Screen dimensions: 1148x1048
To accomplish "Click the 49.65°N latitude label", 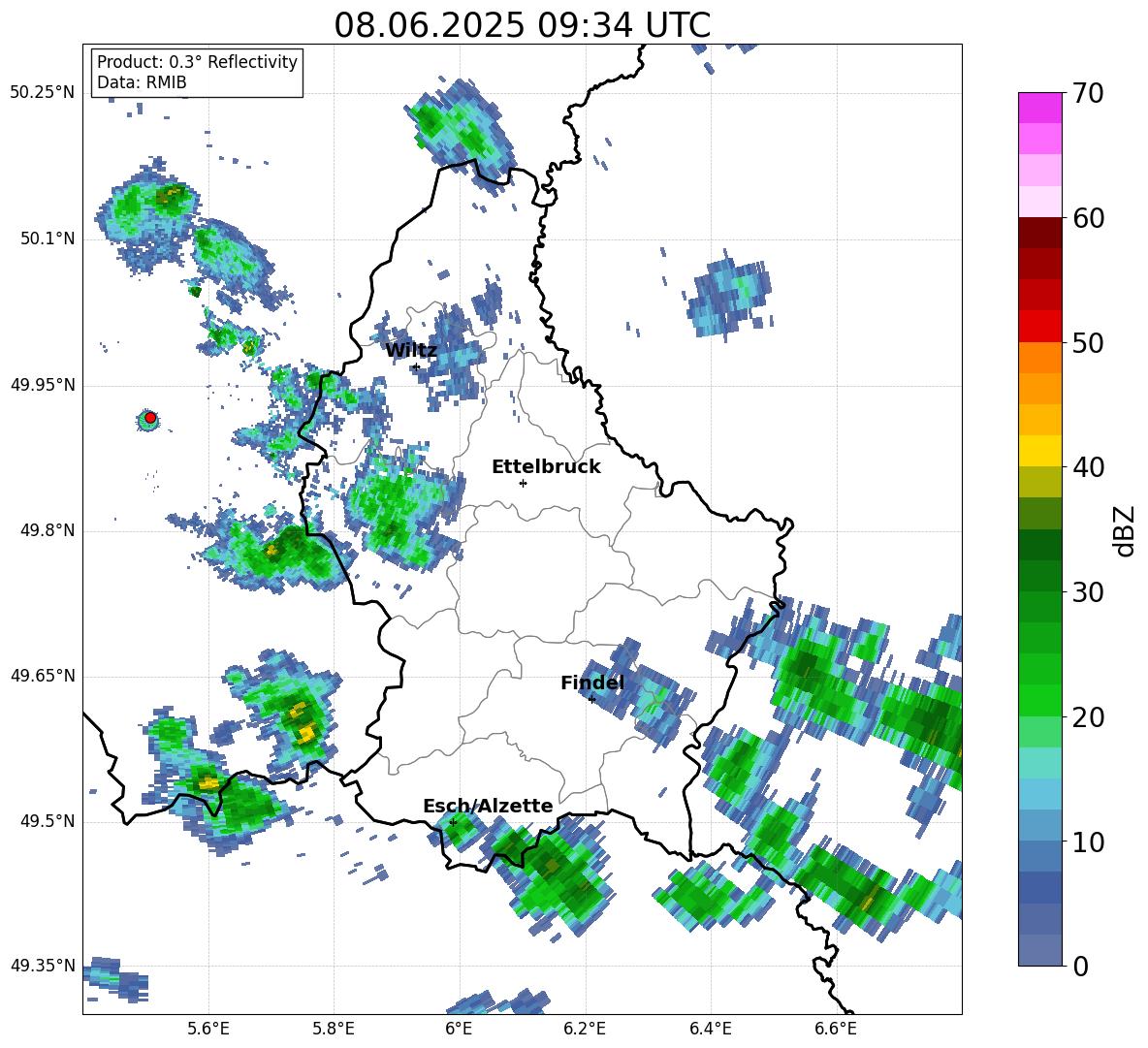I will coord(43,676).
